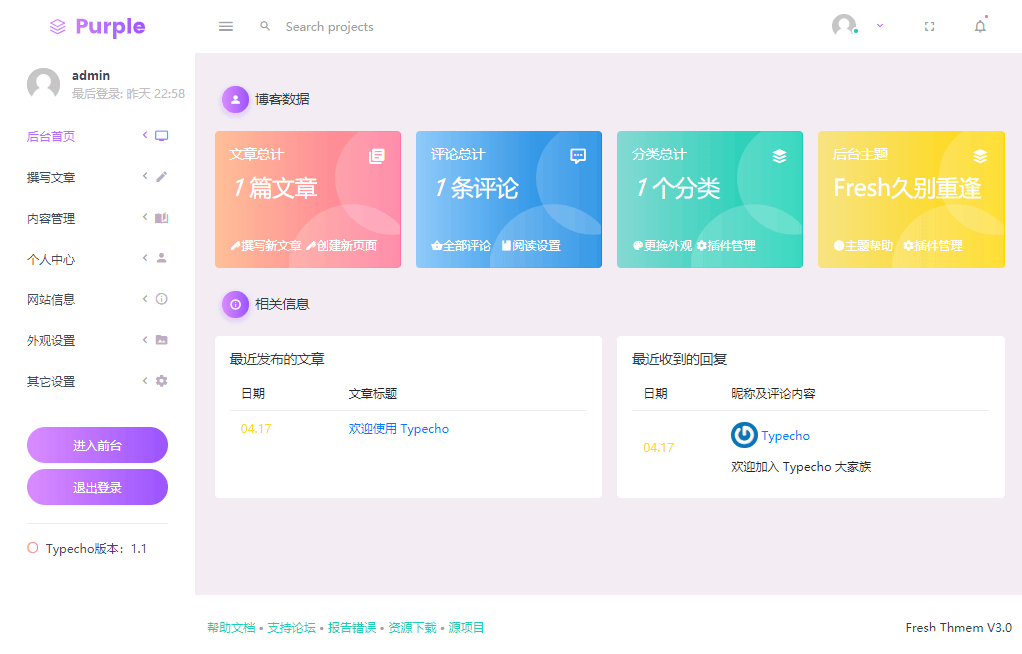
Task: Click the layers icon on 分类总计 card
Action: [x=779, y=155]
